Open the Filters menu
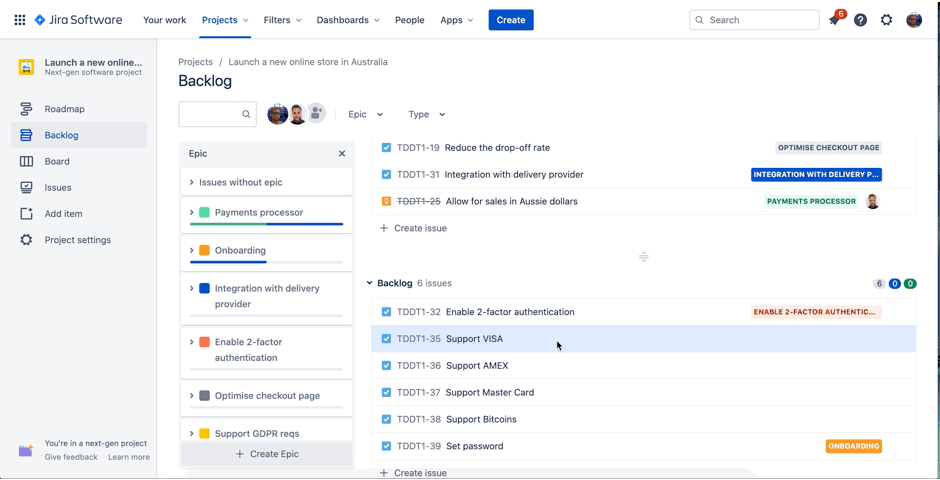The height and width of the screenshot is (480, 940). click(x=282, y=20)
